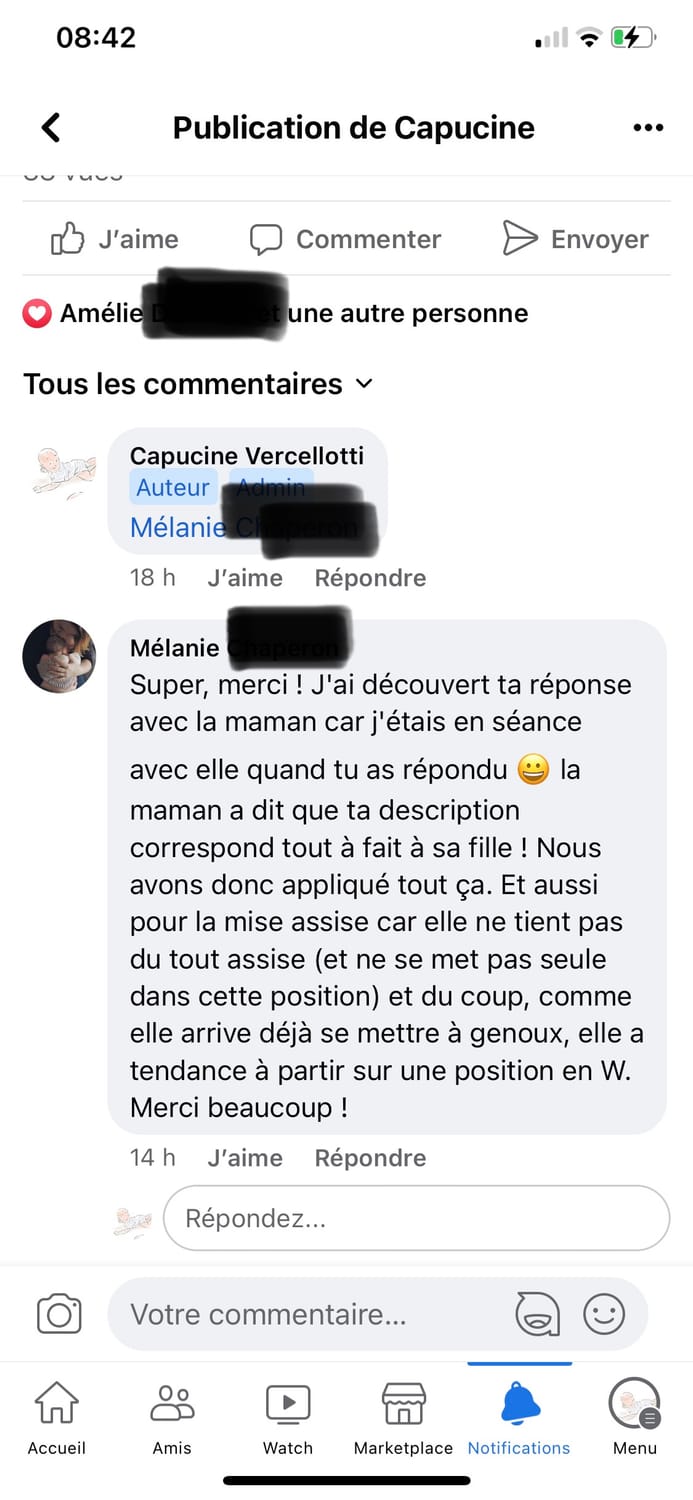Tap the Envoyer send arrow icon
Screen dimensions: 693x1500
pos(520,239)
